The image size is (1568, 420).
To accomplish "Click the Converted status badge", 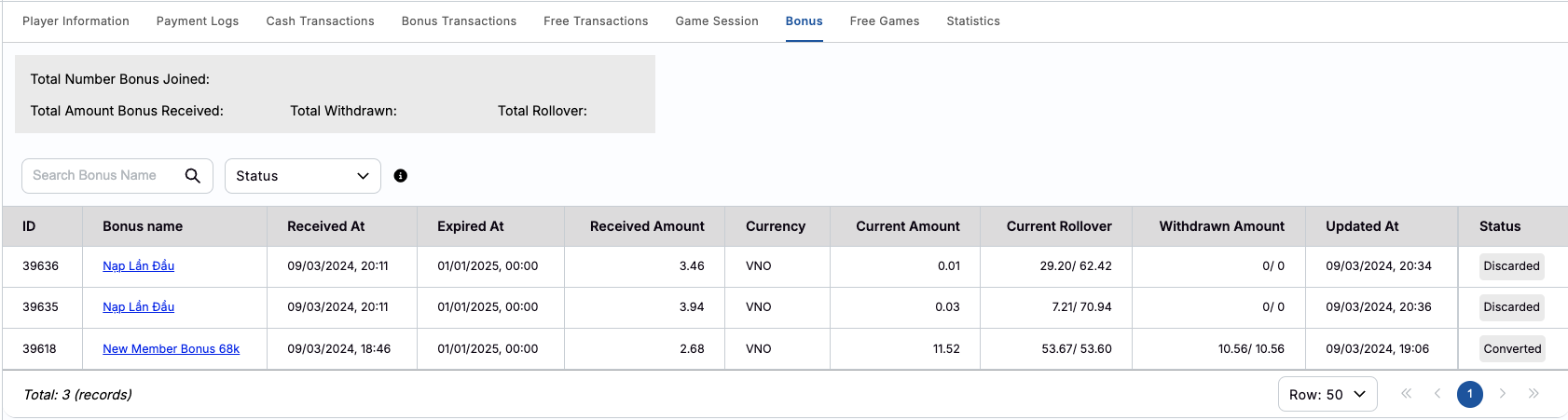I will coord(1512,349).
